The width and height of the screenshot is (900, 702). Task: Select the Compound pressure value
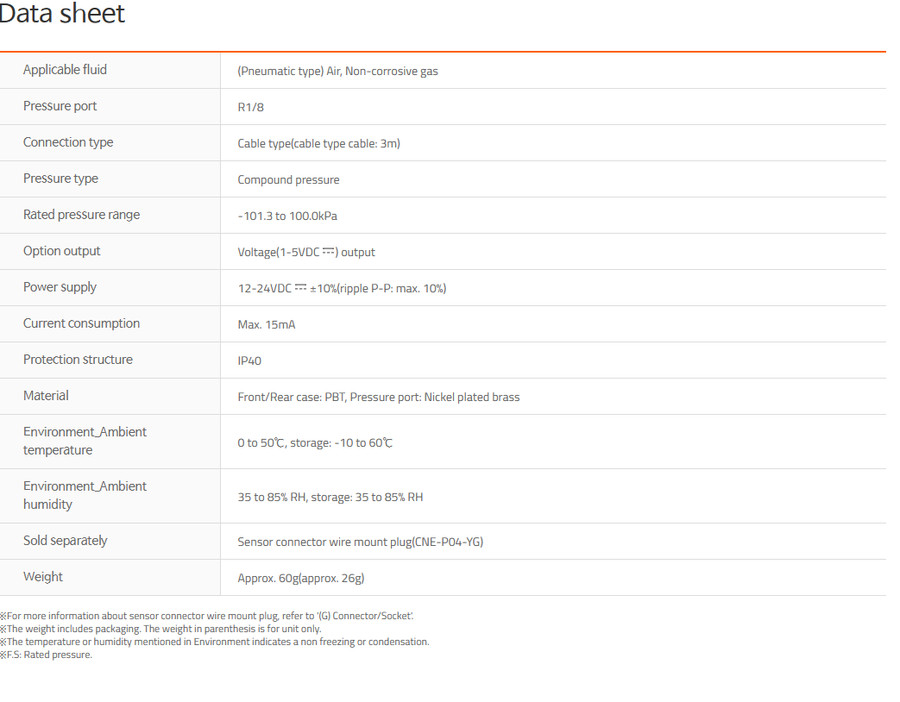[x=288, y=180]
